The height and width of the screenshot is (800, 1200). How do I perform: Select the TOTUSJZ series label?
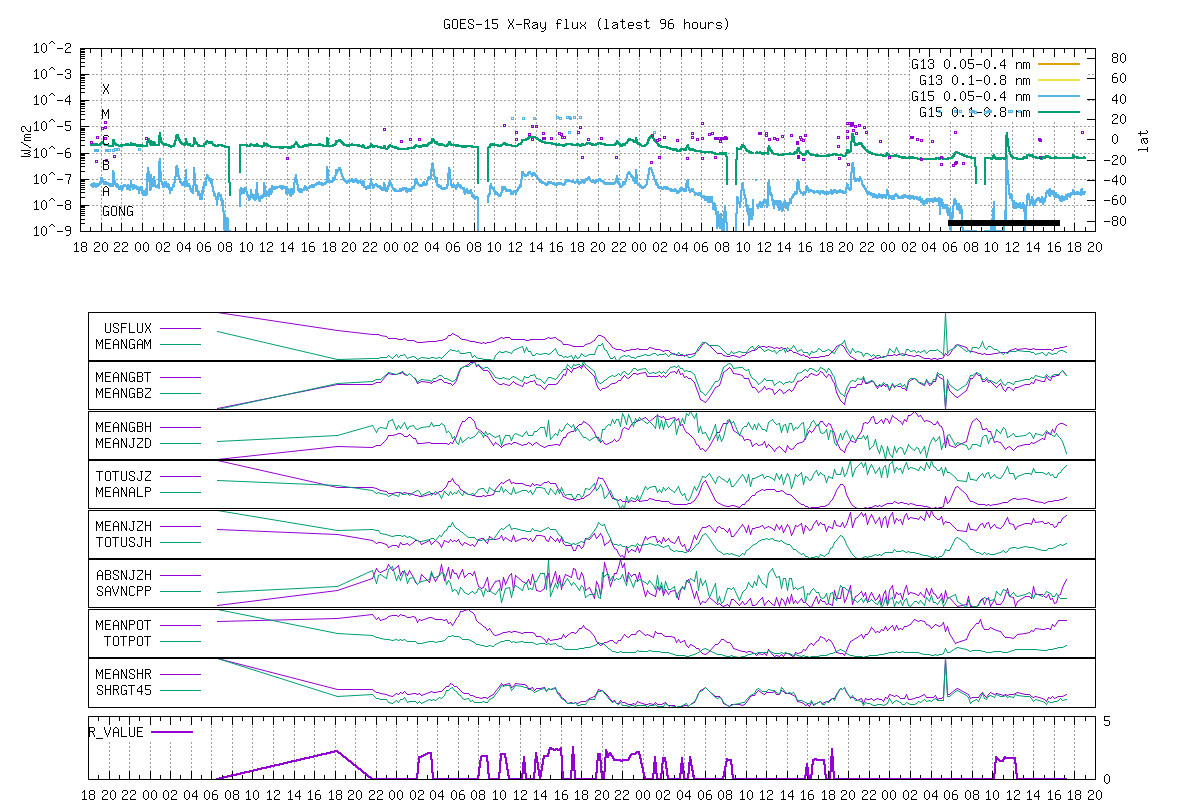coord(123,476)
